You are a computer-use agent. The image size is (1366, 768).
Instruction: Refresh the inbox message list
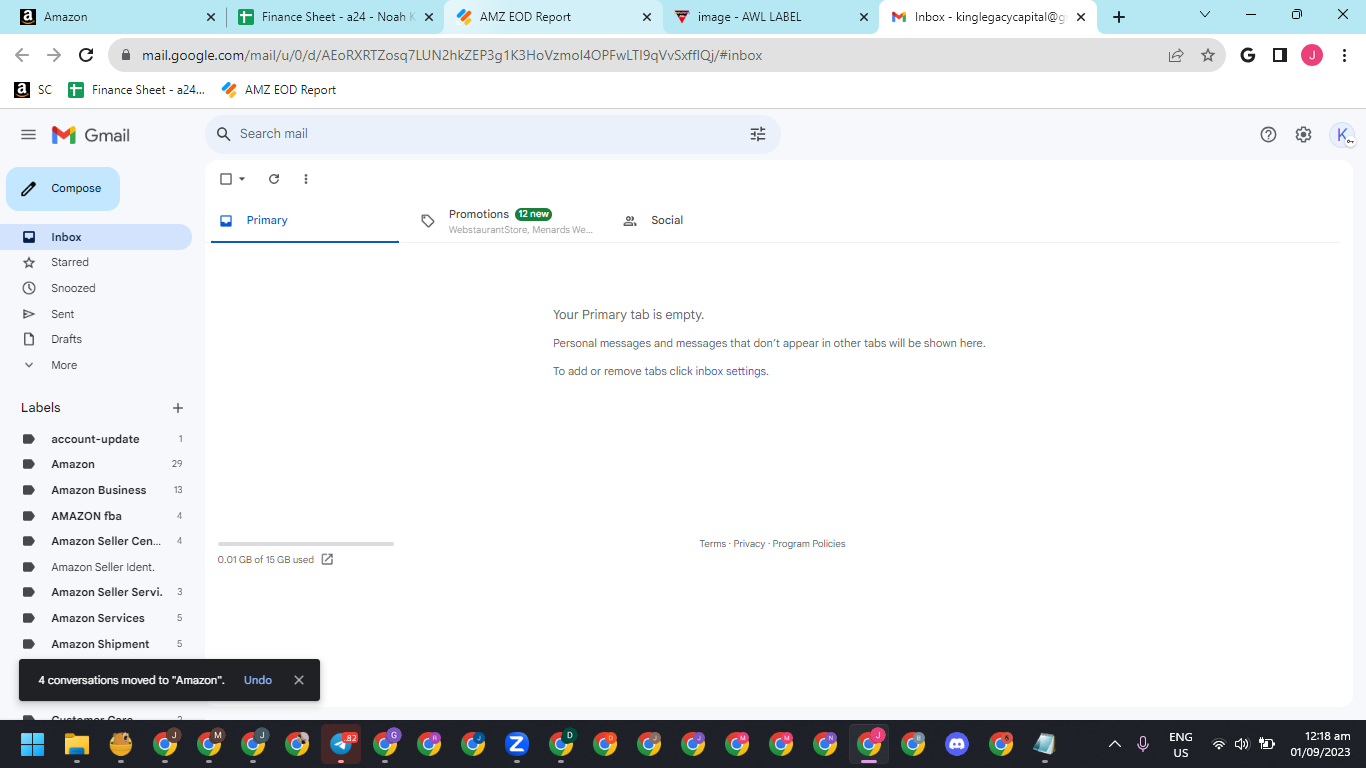coord(274,179)
